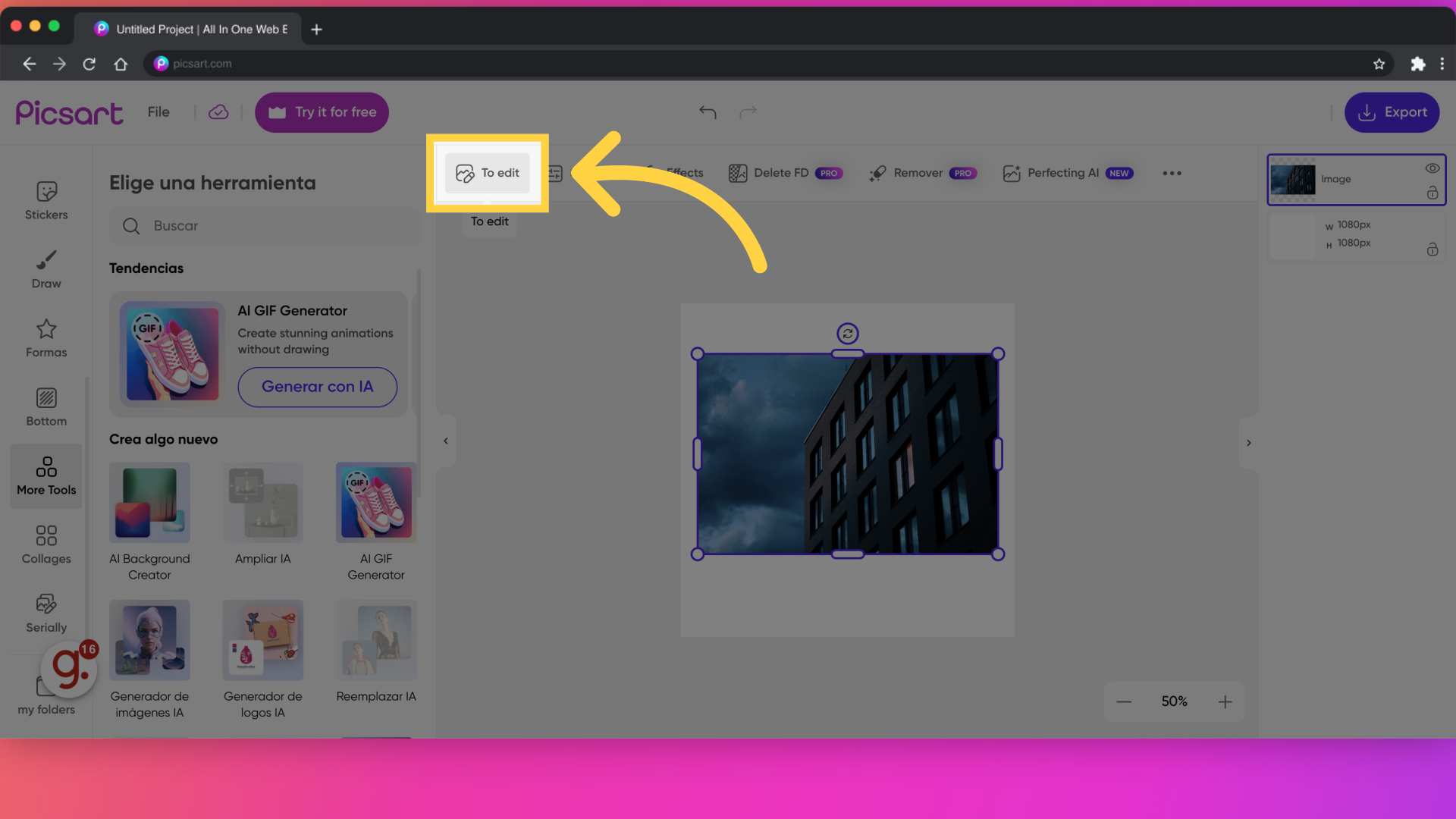Expand additional toolbar options menu
Viewport: 1456px width, 819px height.
pos(1172,173)
